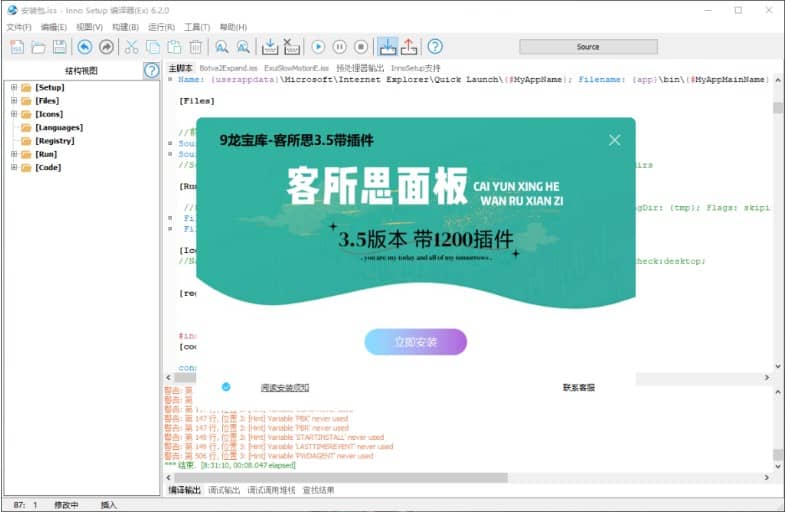The height and width of the screenshot is (512, 785).
Task: Click the Find magnifier icon
Action: [x=221, y=47]
